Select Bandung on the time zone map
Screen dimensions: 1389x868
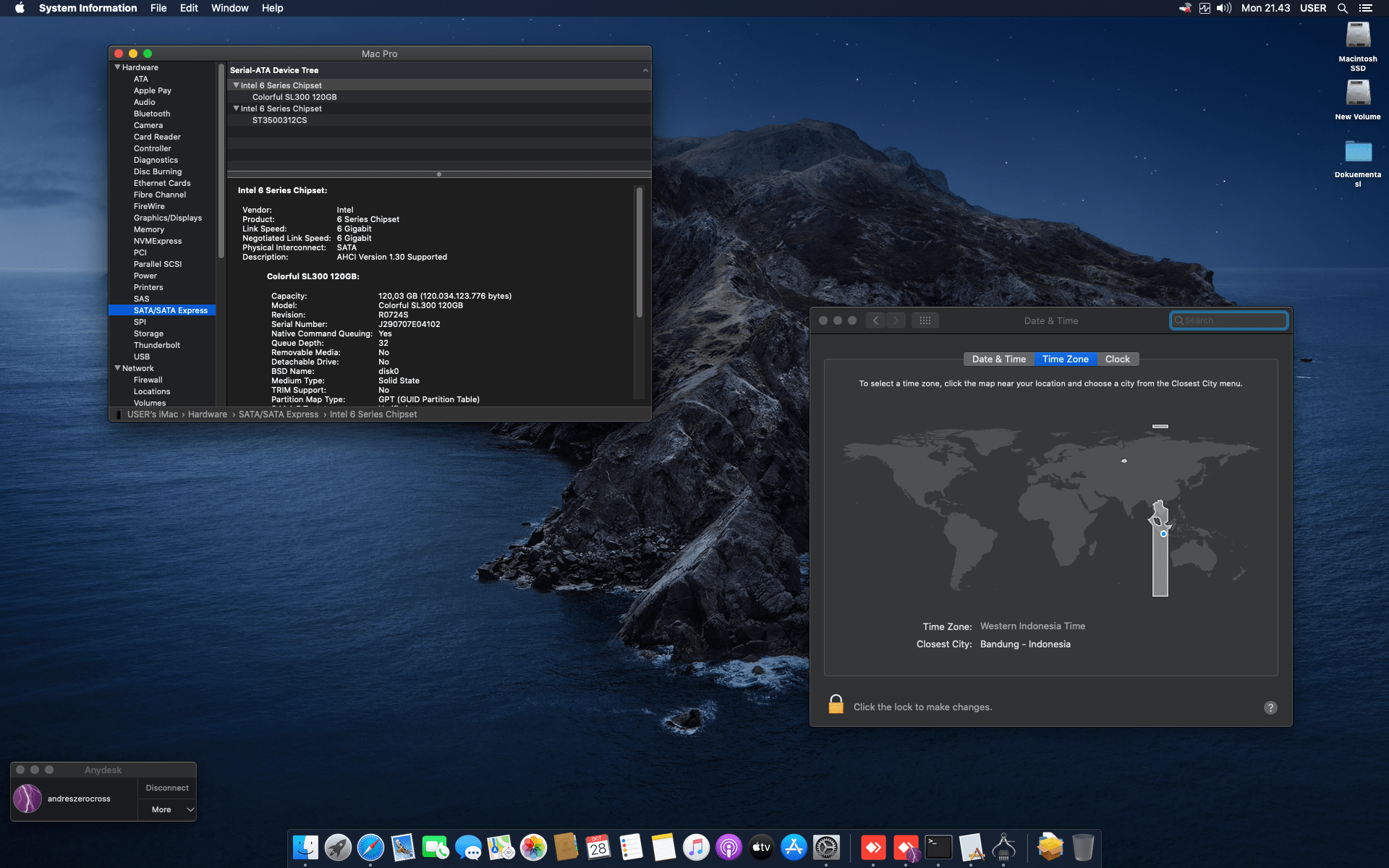tap(1163, 533)
